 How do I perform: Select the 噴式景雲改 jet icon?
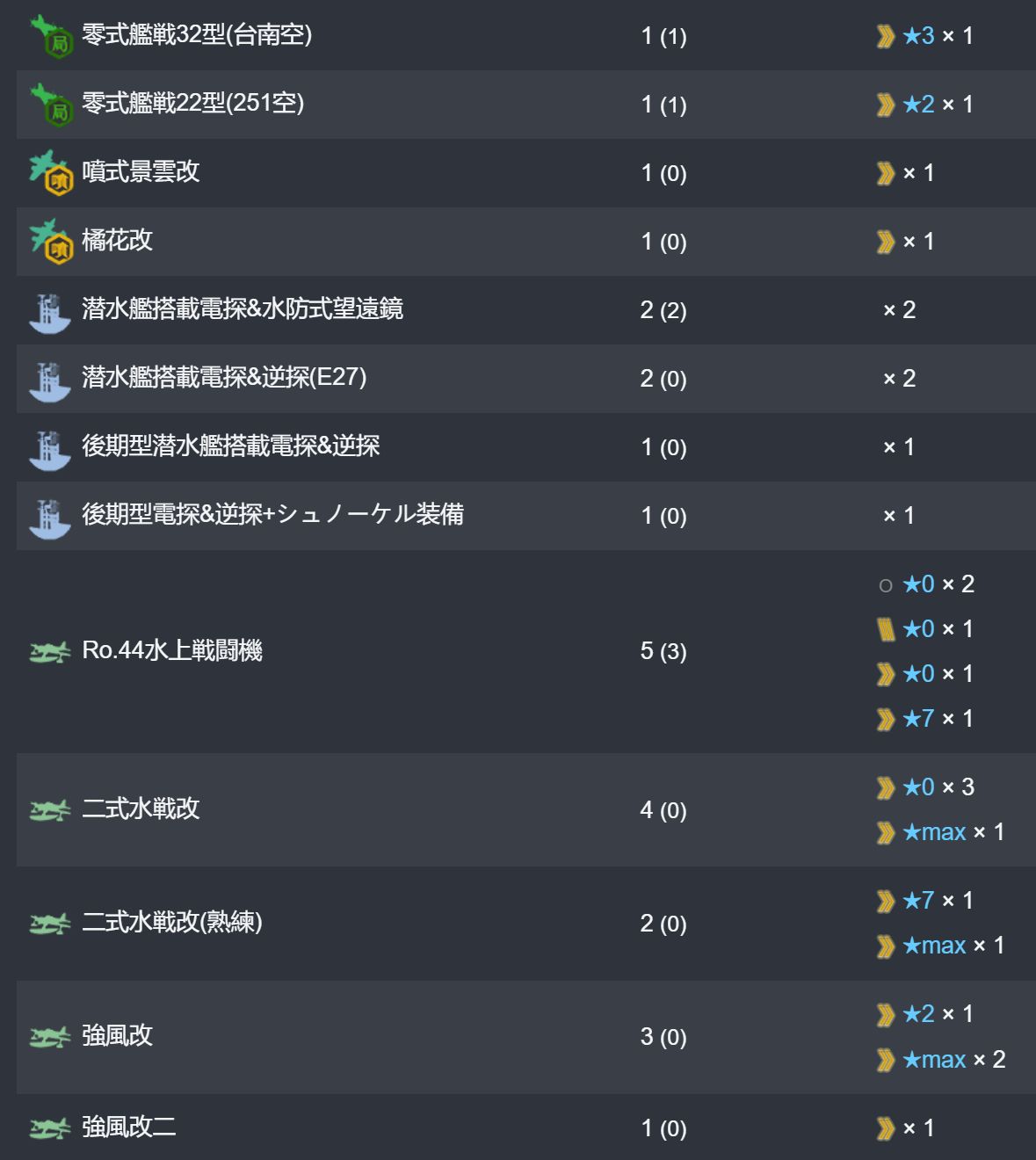coord(51,172)
